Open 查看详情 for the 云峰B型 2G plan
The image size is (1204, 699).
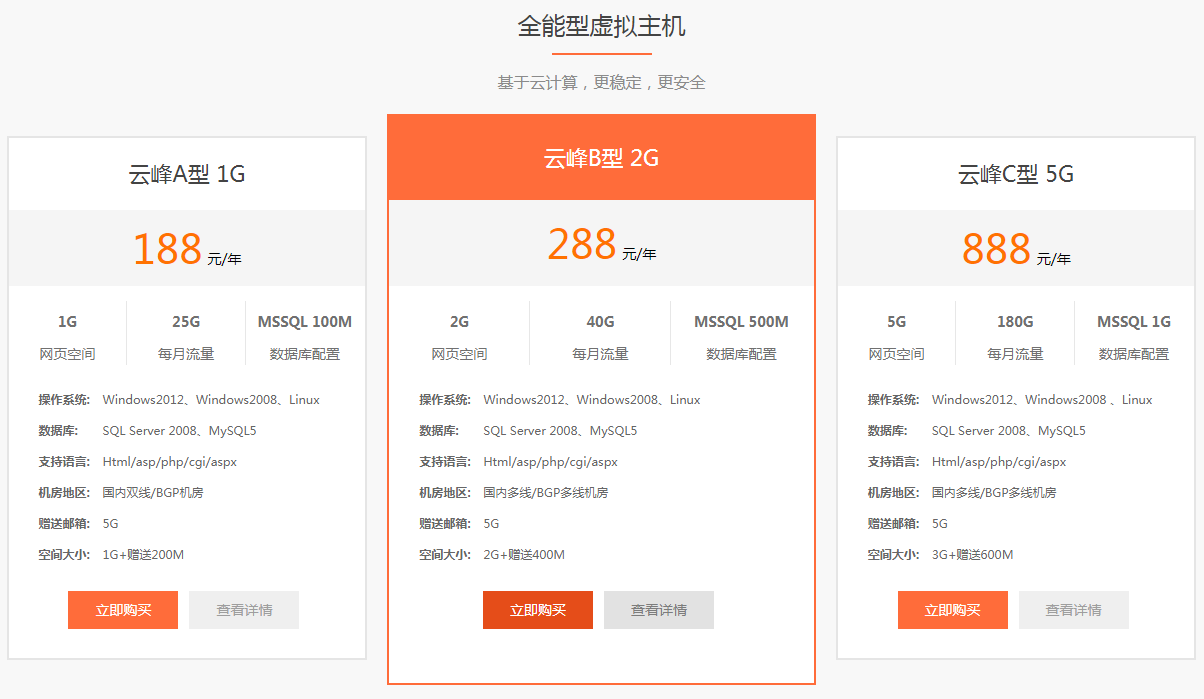point(659,610)
